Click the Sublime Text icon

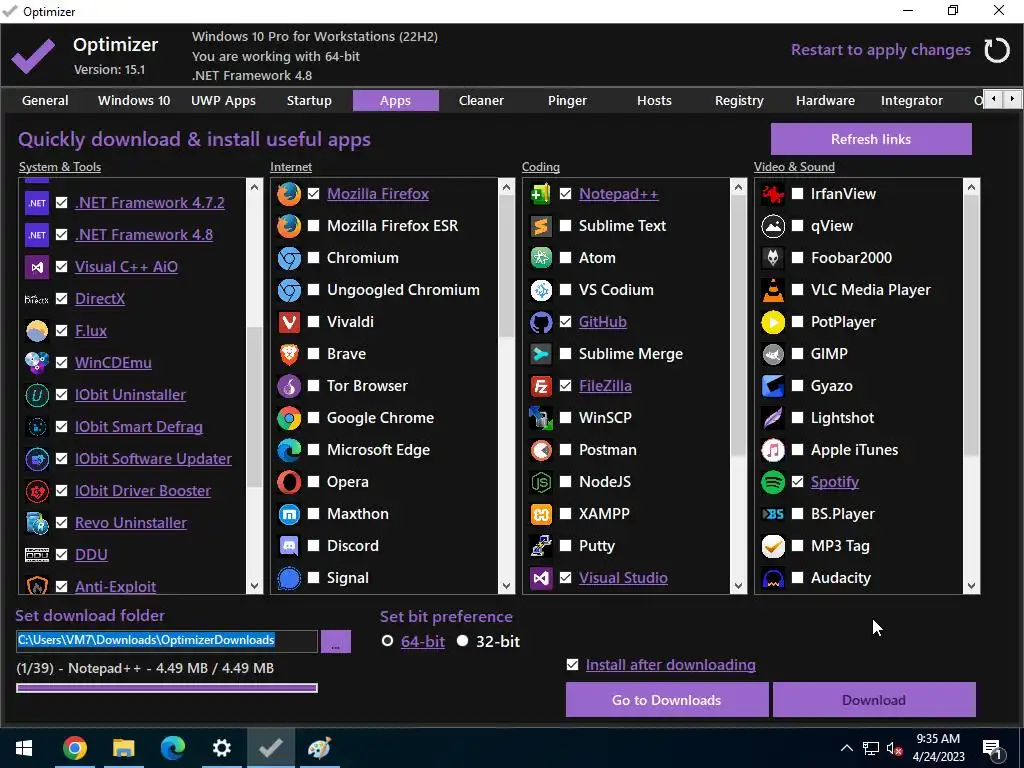(541, 226)
